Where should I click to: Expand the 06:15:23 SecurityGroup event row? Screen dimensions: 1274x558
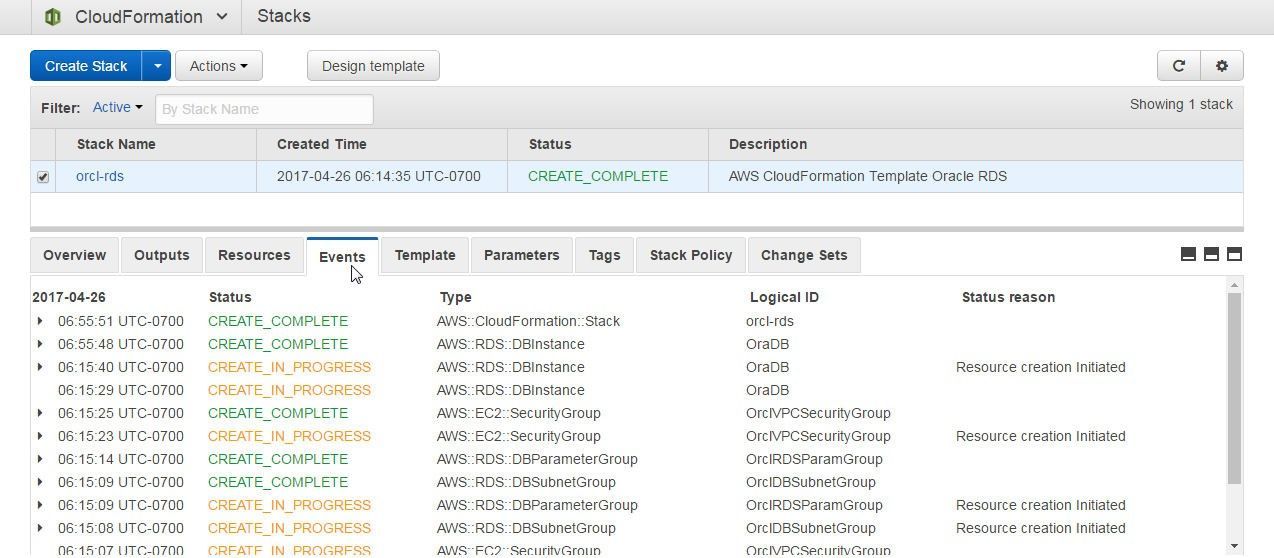40,436
